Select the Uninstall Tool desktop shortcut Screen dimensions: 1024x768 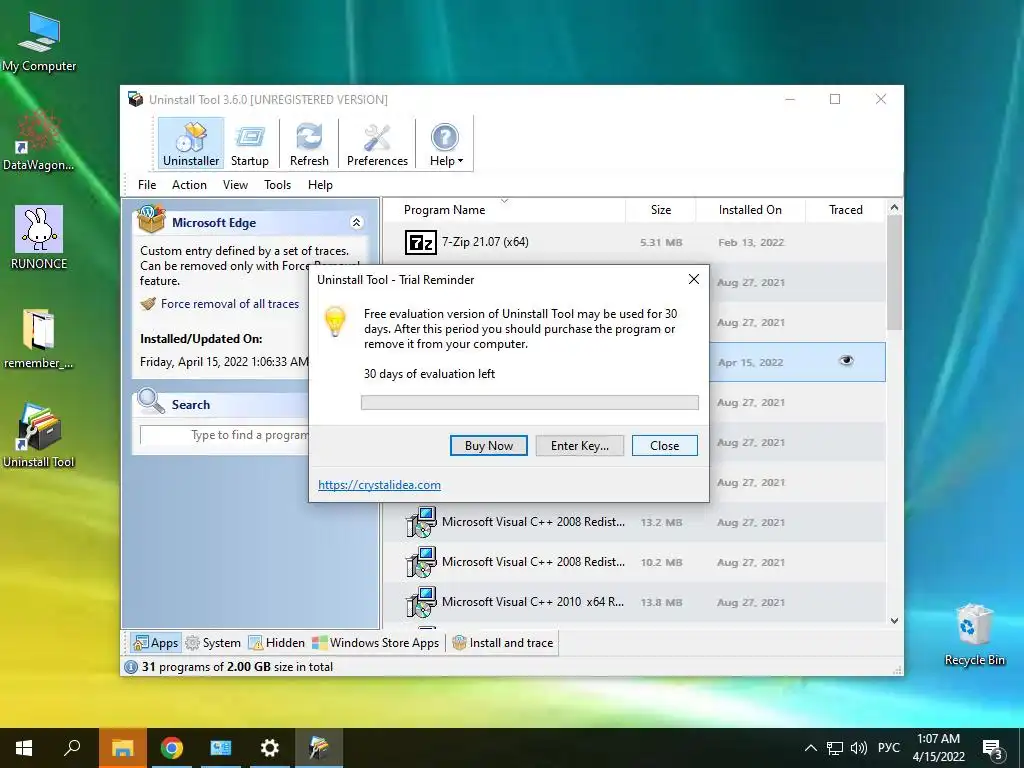point(39,436)
